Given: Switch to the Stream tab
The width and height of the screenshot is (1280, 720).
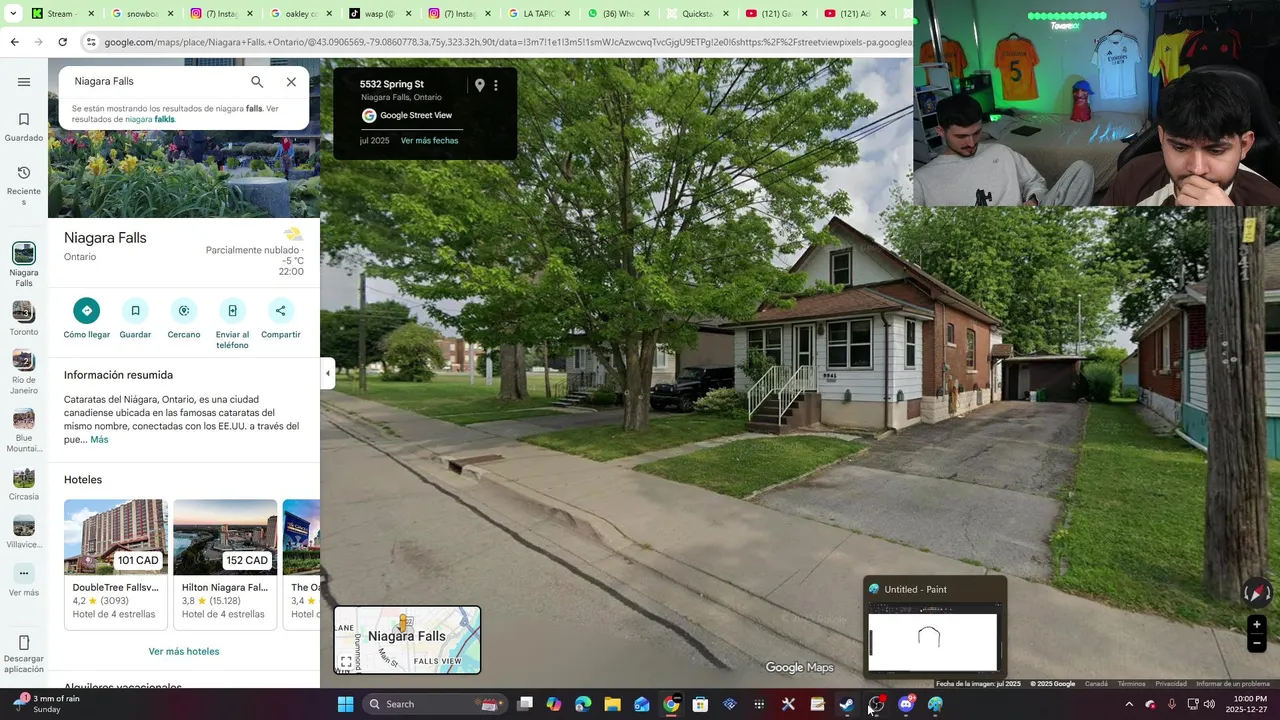Looking at the screenshot, I should [62, 14].
